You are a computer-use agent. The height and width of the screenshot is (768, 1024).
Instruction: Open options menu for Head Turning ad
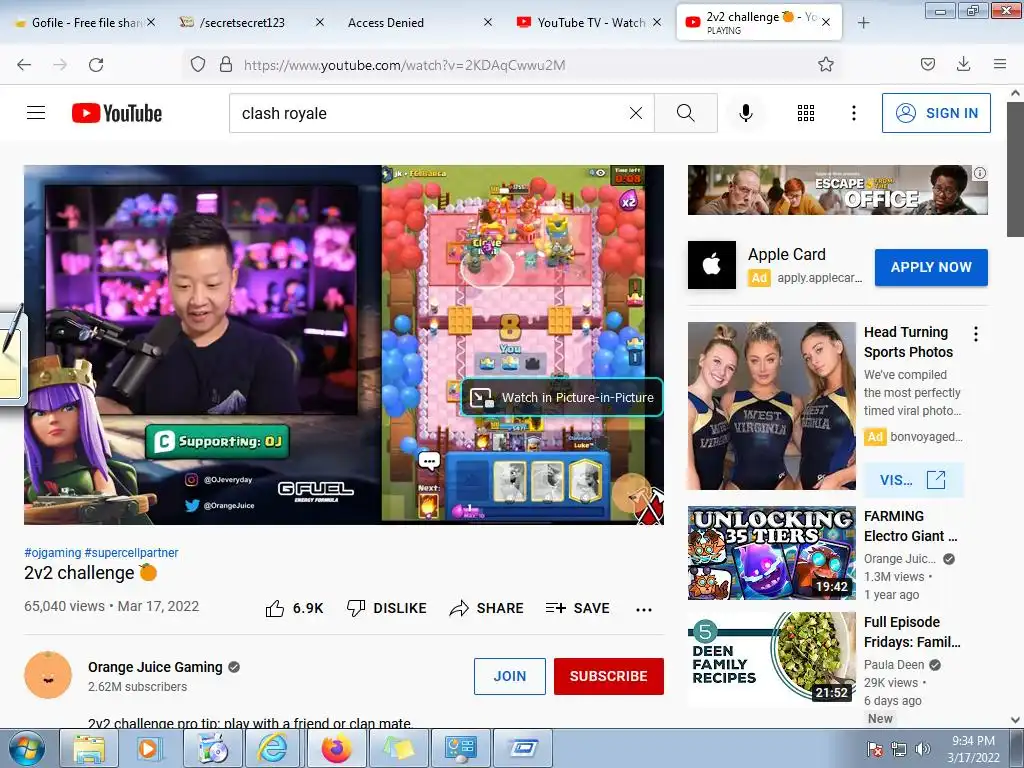click(x=976, y=334)
